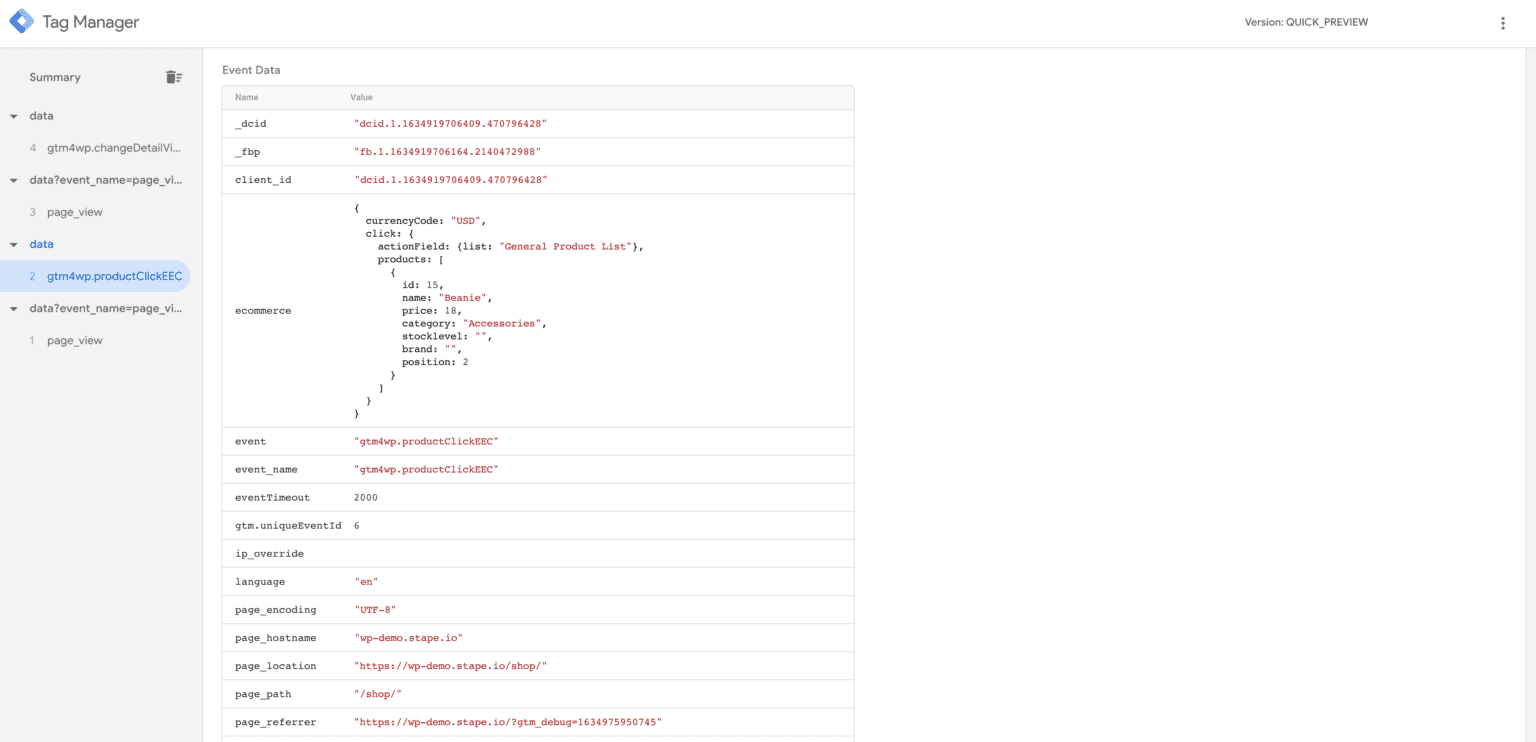Click the _fbp row name
1536x742 pixels.
click(x=247, y=152)
